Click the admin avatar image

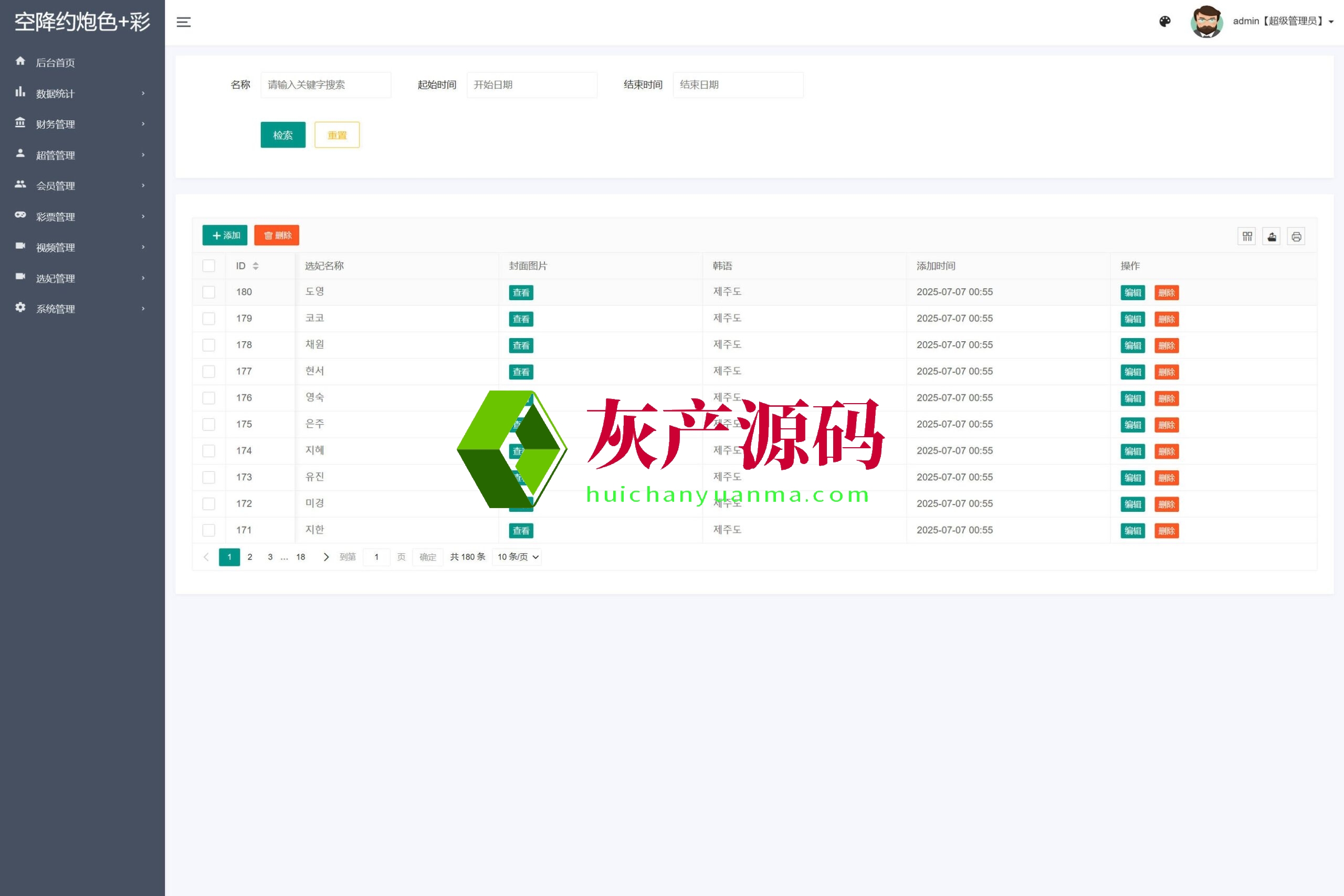[1206, 22]
